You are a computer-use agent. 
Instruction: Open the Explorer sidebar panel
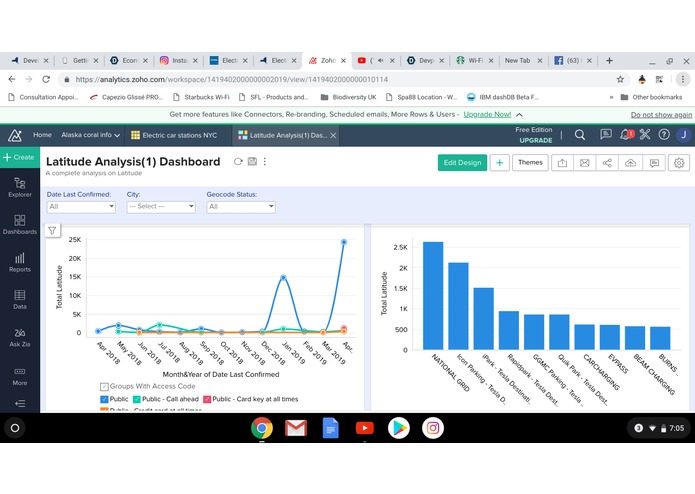20,187
